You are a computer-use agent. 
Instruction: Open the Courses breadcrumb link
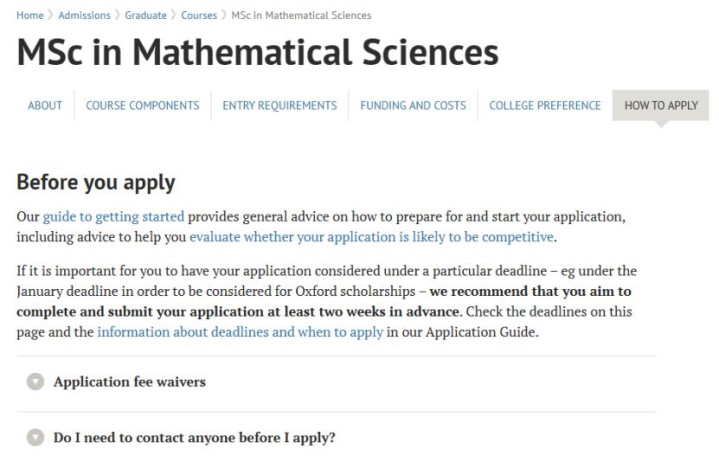198,15
